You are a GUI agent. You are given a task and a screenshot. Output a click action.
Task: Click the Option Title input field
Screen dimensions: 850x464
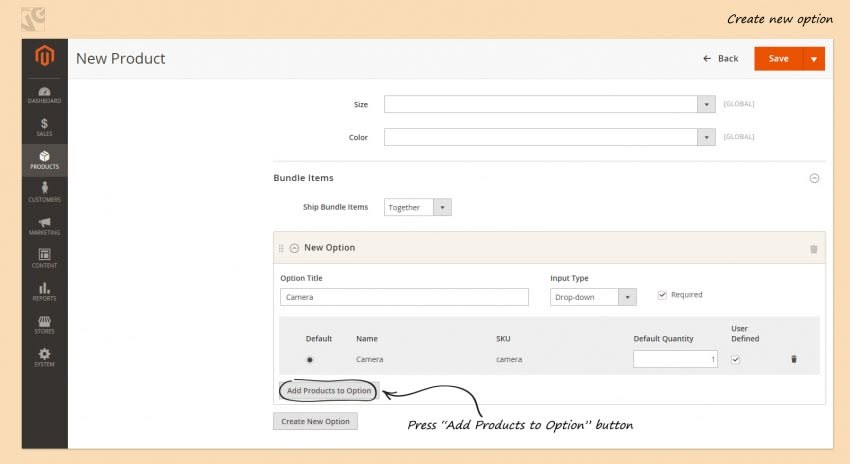[404, 297]
